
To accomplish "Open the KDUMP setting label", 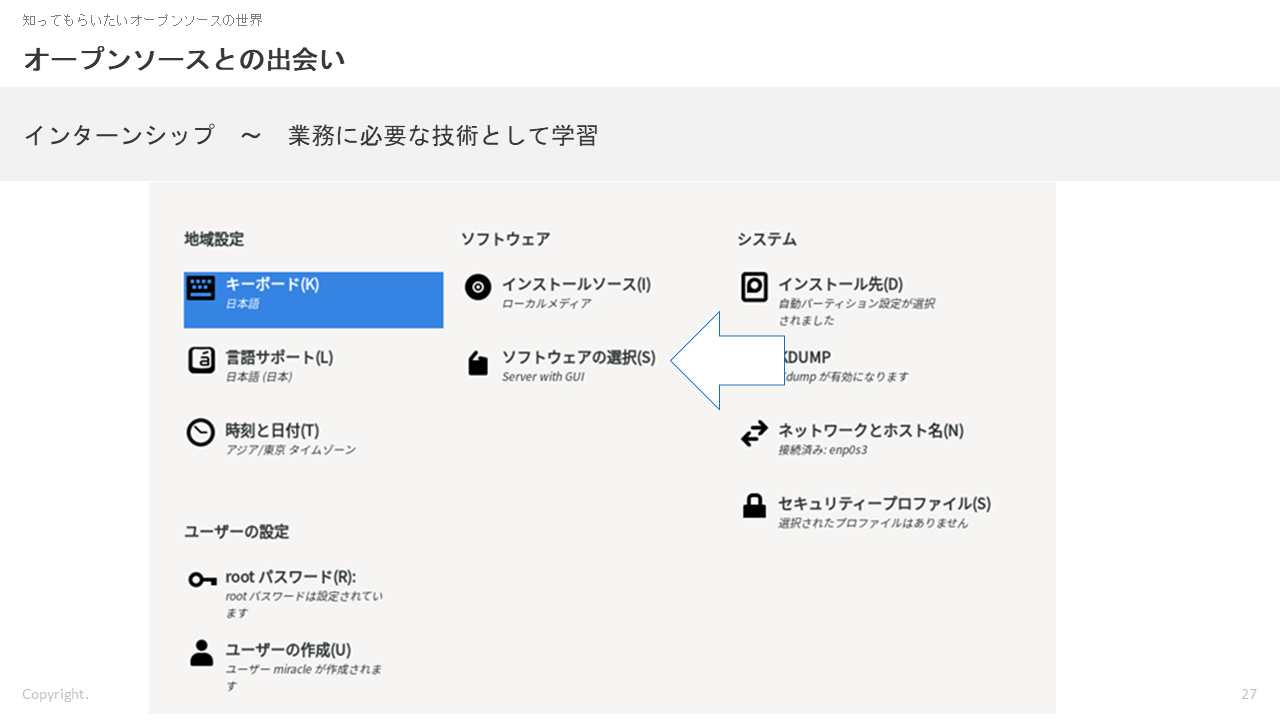I will [808, 357].
